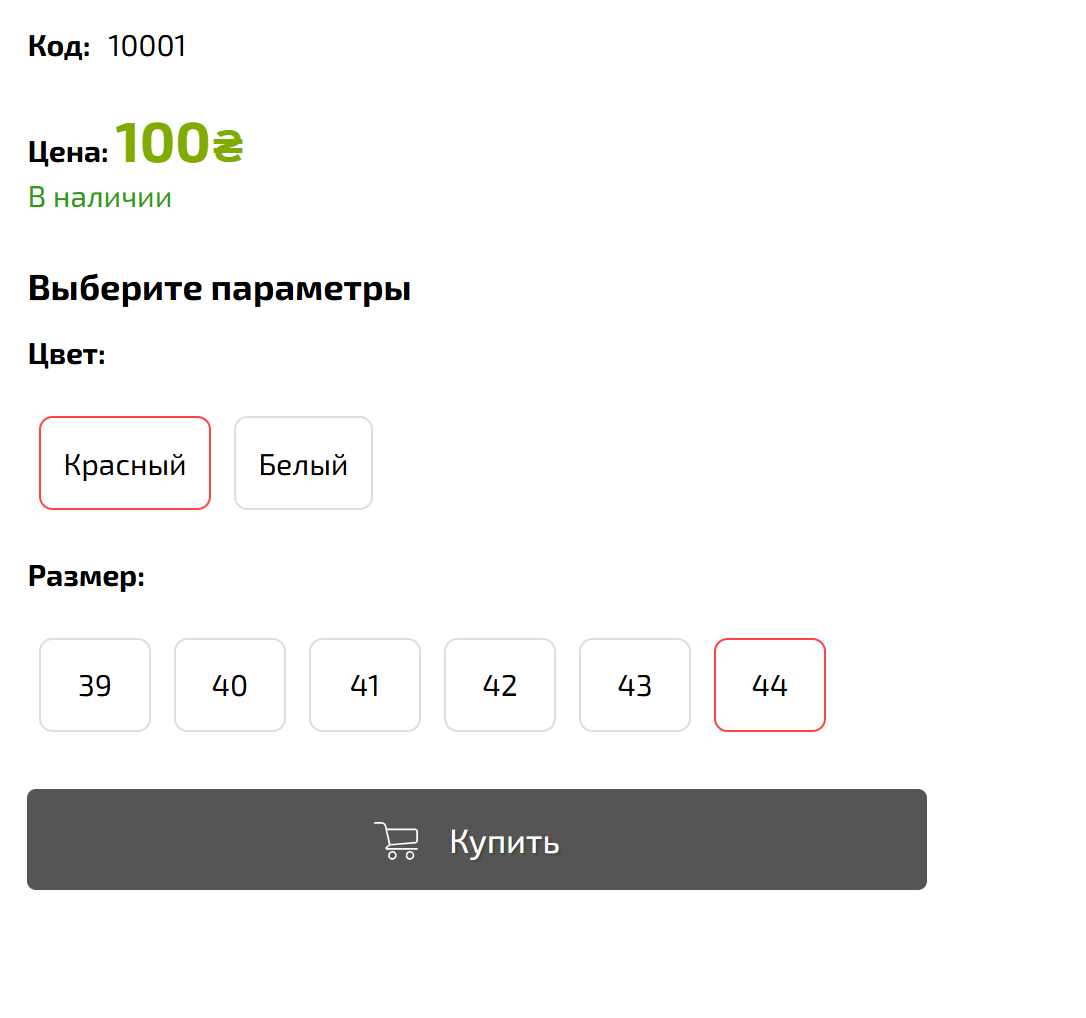Image resolution: width=1086 pixels, height=1018 pixels.
Task: Choose size 39
Action: point(94,685)
